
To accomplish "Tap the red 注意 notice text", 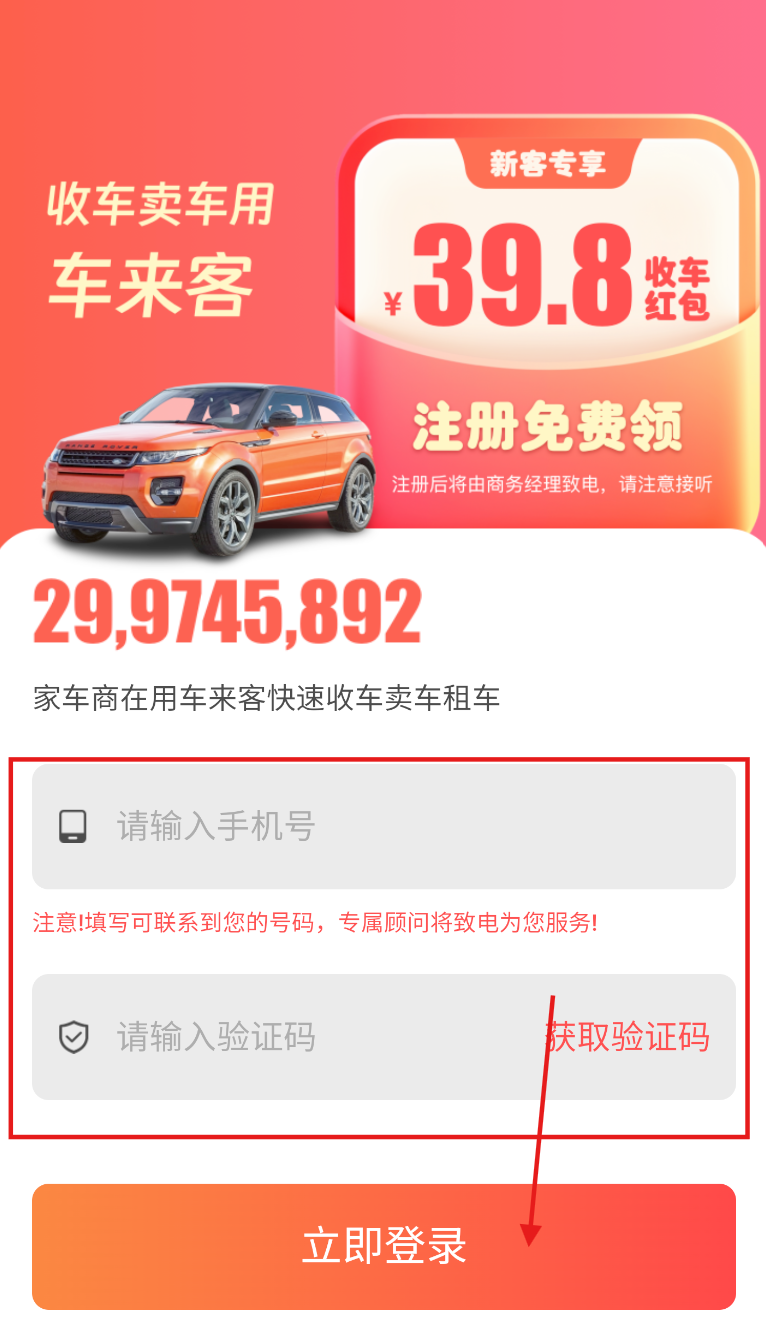I will [x=315, y=923].
